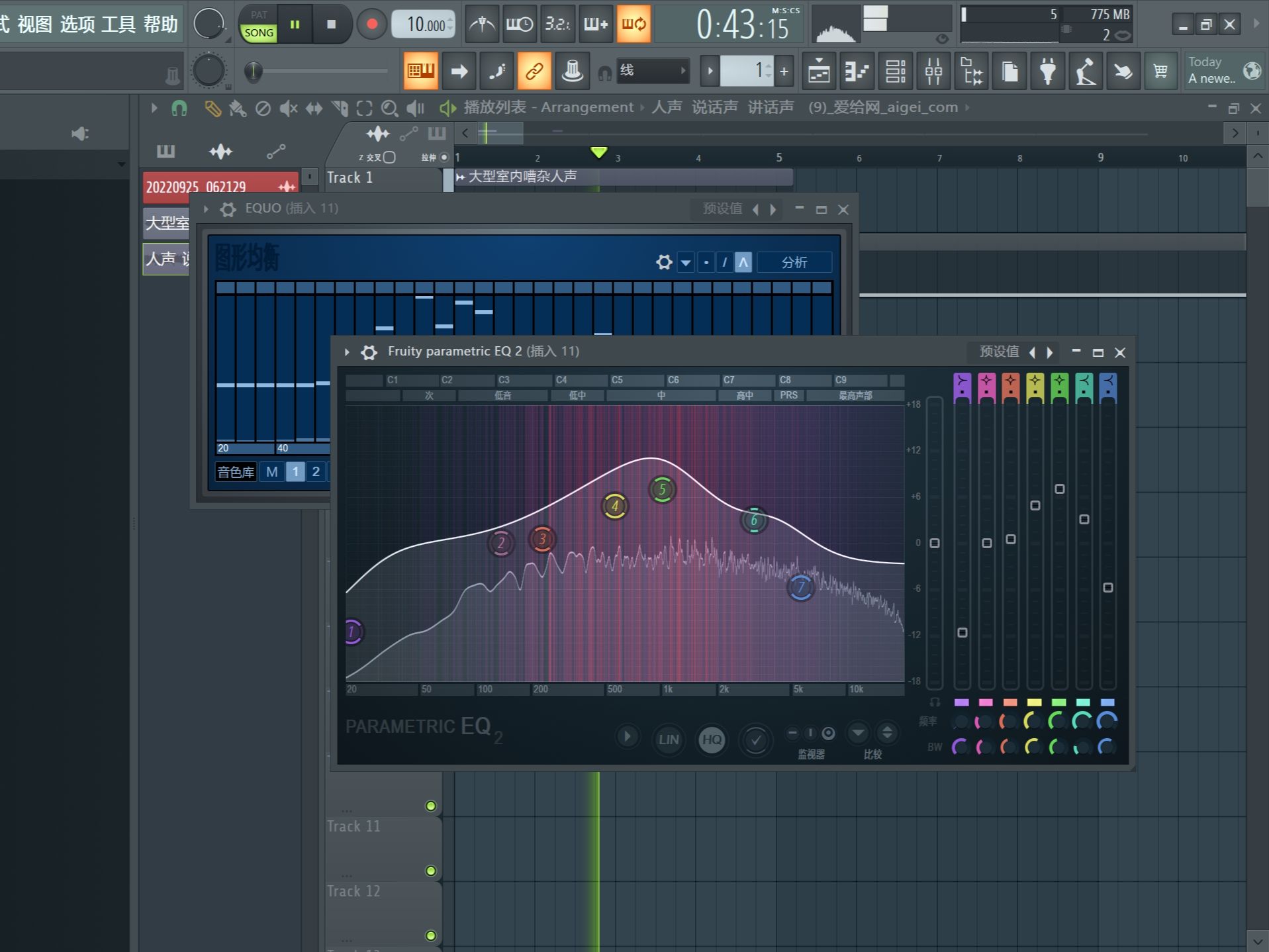Open the channel rack icon

click(x=895, y=71)
